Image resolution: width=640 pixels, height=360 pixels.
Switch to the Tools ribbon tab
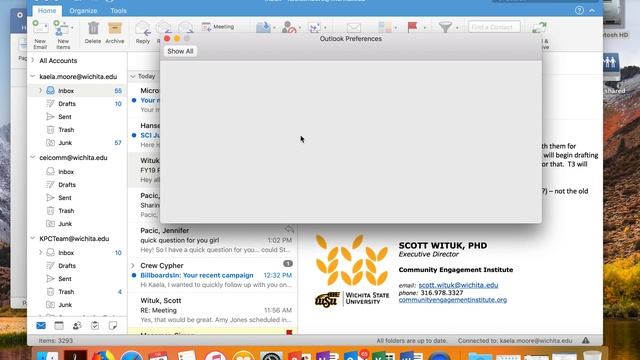click(118, 11)
